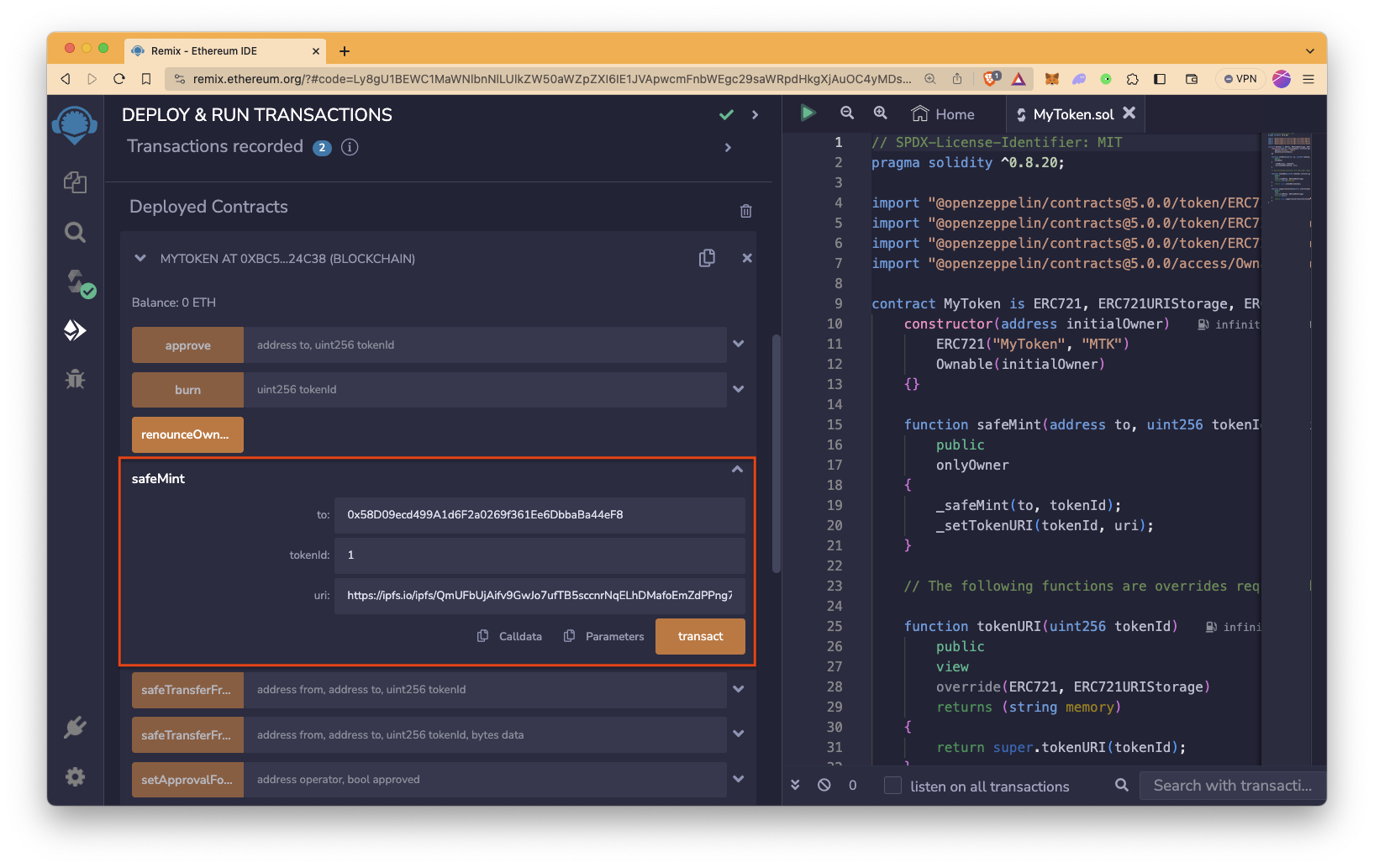
Task: Copy Calldata for safeMint
Action: 510,636
